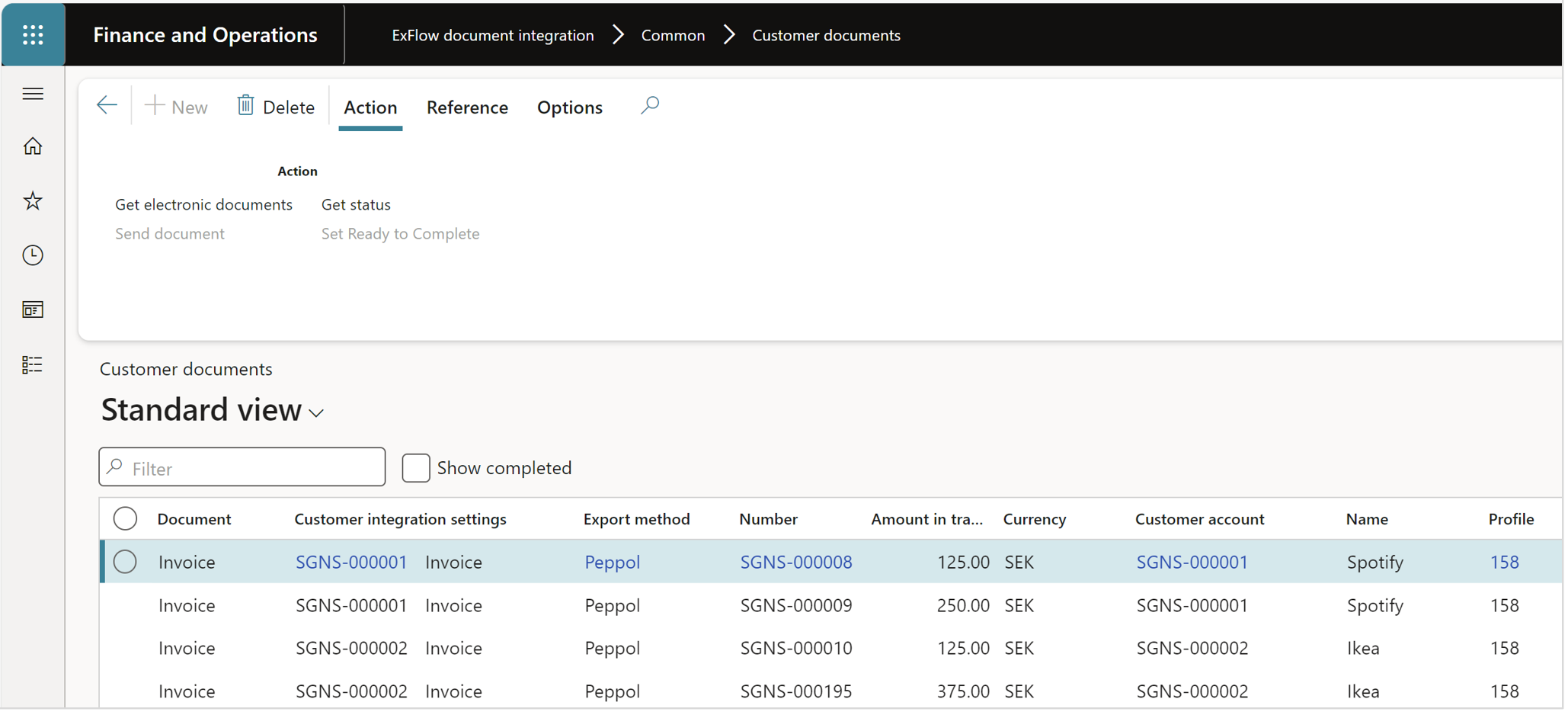Open SGNS-000001 integration settings link in first row
The width and height of the screenshot is (1568, 715).
pyautogui.click(x=351, y=563)
